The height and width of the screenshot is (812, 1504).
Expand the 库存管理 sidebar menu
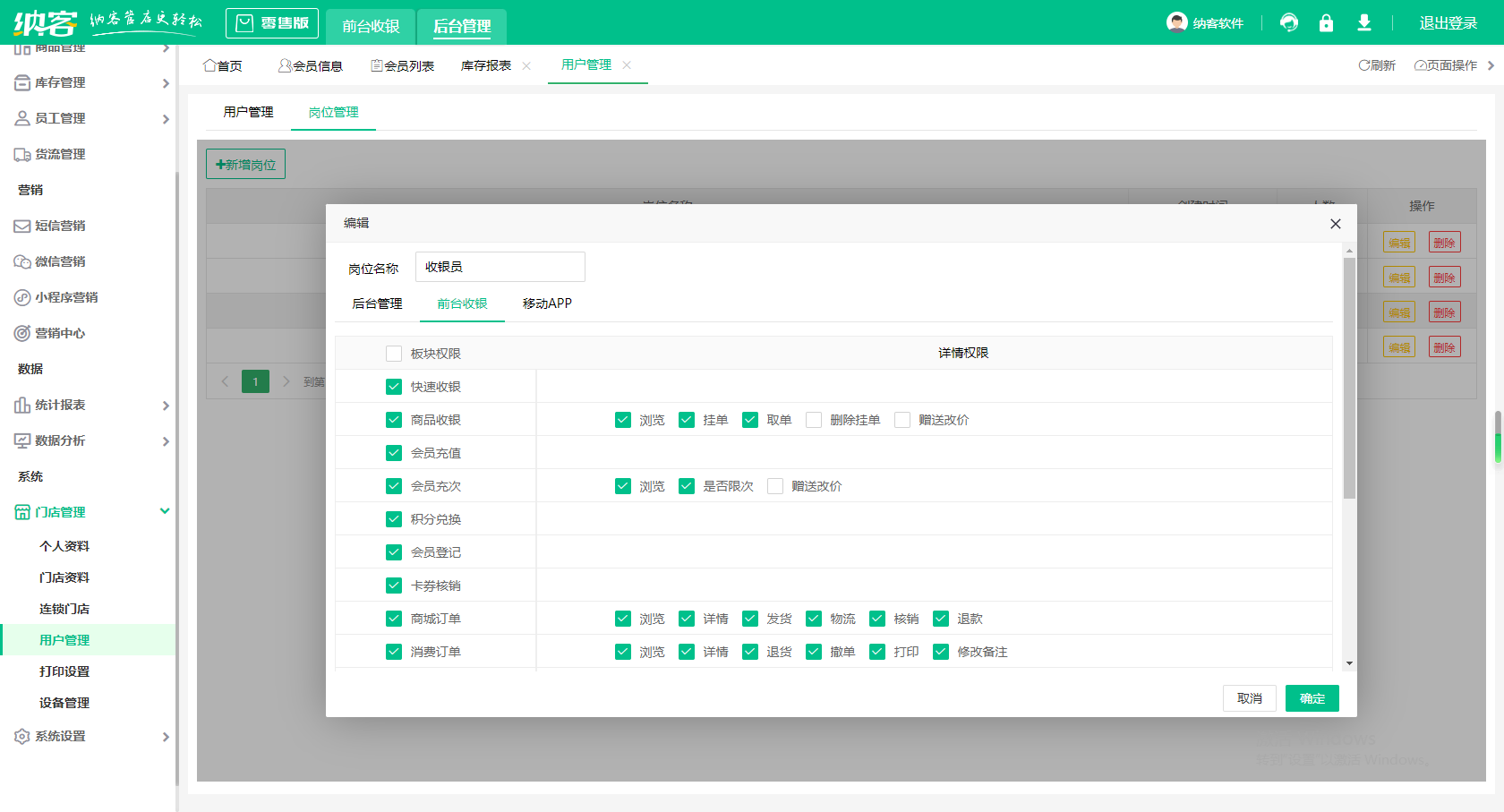[x=166, y=83]
